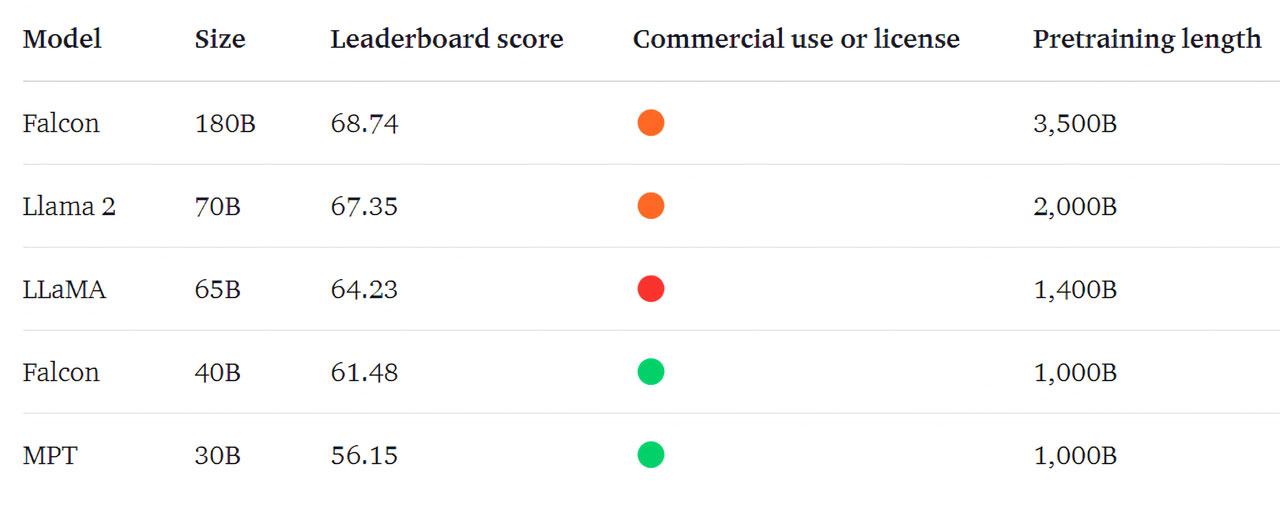Viewport: 1280px width, 513px height.
Task: Click the orange license dot for Llama 2
Action: (651, 206)
